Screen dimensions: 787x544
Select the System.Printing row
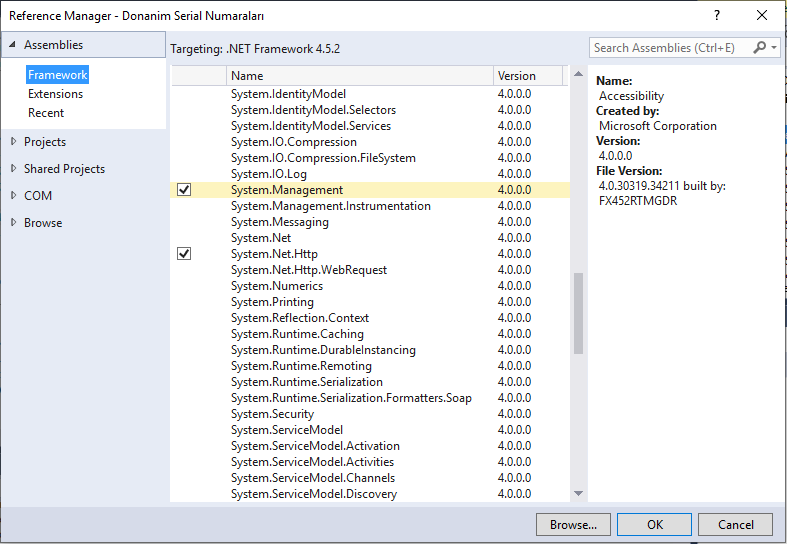(370, 302)
